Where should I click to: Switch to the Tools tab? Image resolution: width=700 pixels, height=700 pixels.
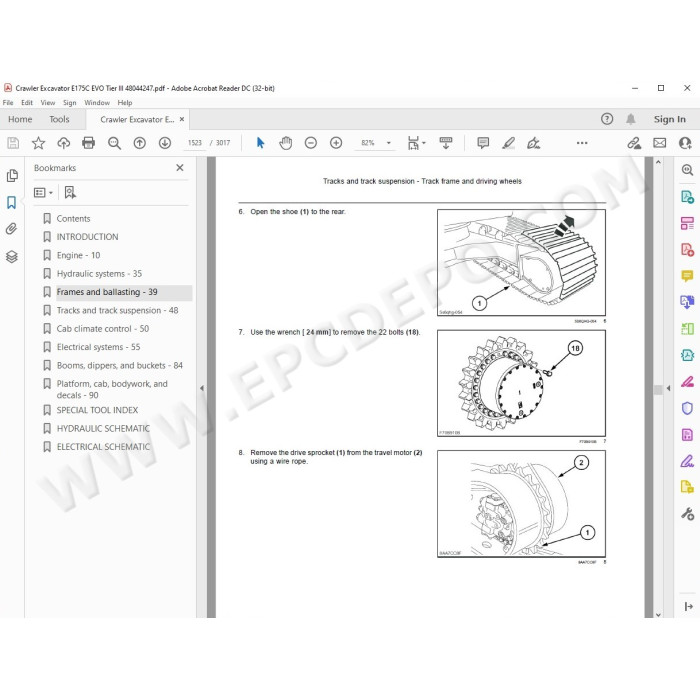59,119
